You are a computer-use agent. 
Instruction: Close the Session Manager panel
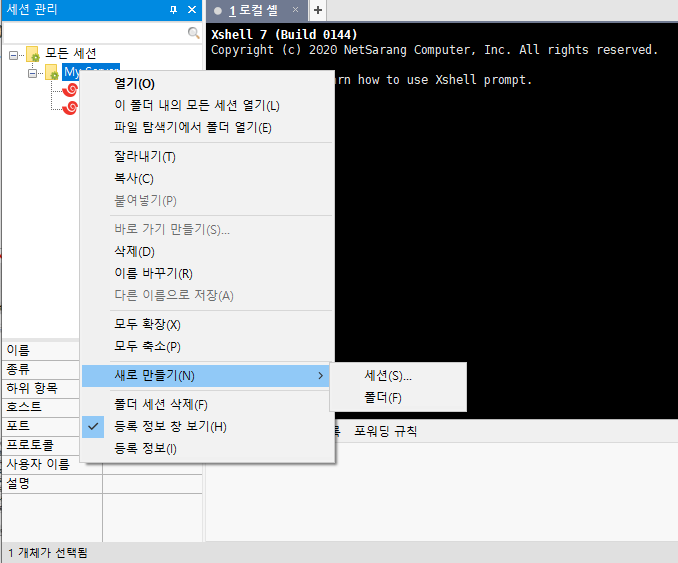(x=192, y=10)
